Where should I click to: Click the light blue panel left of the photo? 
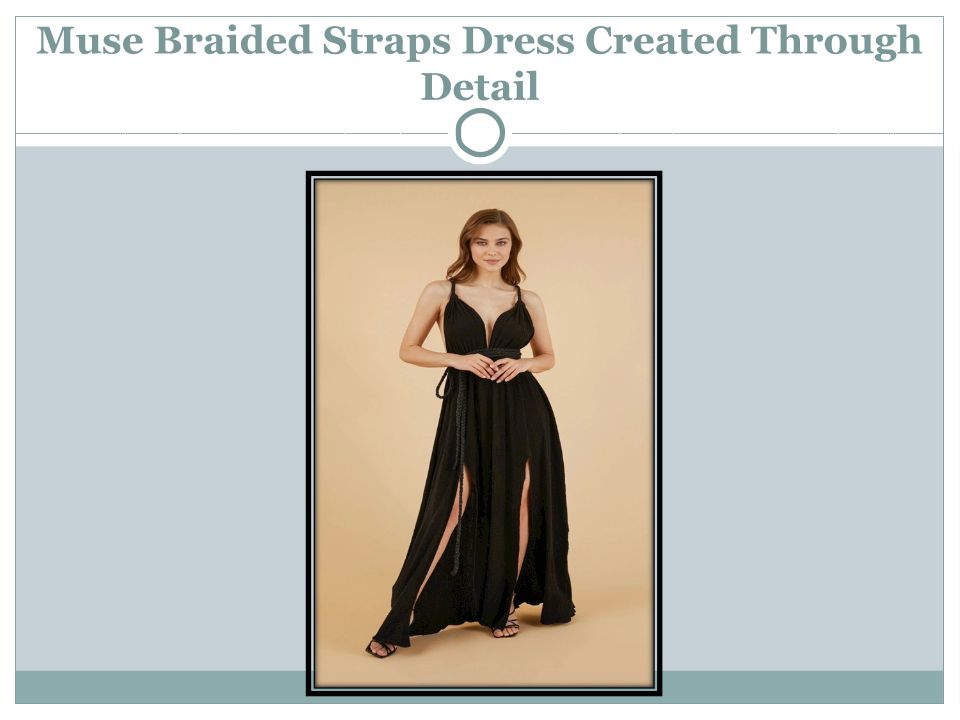point(160,408)
